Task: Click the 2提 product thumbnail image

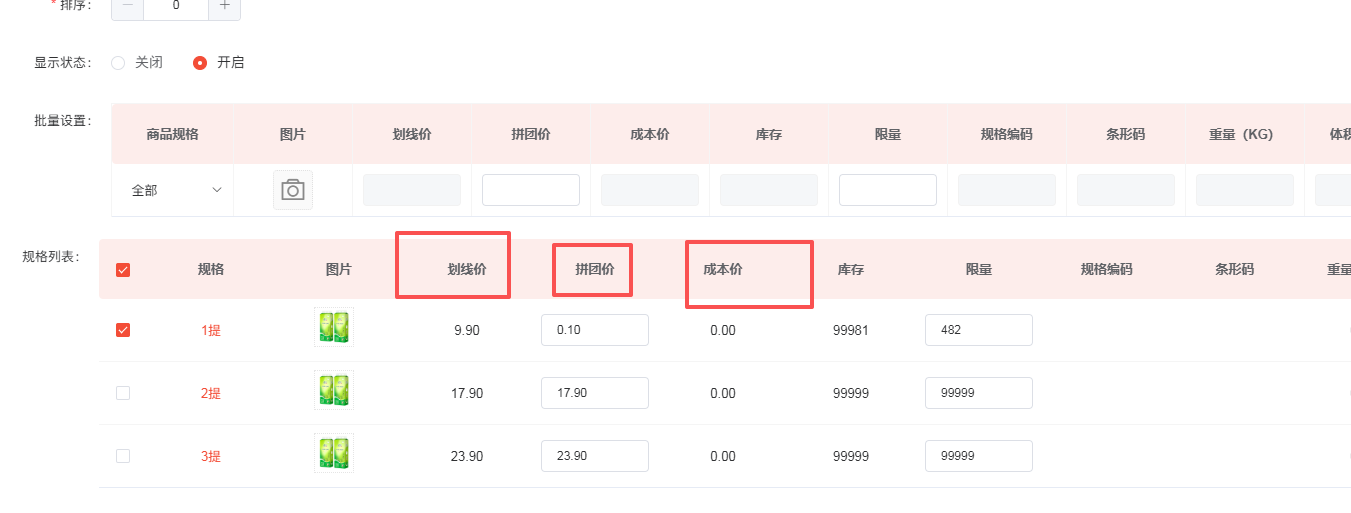Action: tap(333, 390)
